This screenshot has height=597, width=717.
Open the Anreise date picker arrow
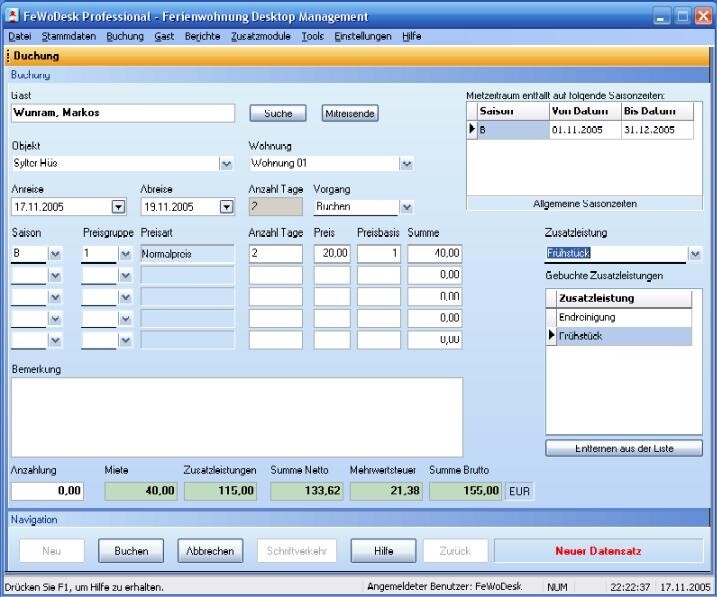tap(118, 207)
